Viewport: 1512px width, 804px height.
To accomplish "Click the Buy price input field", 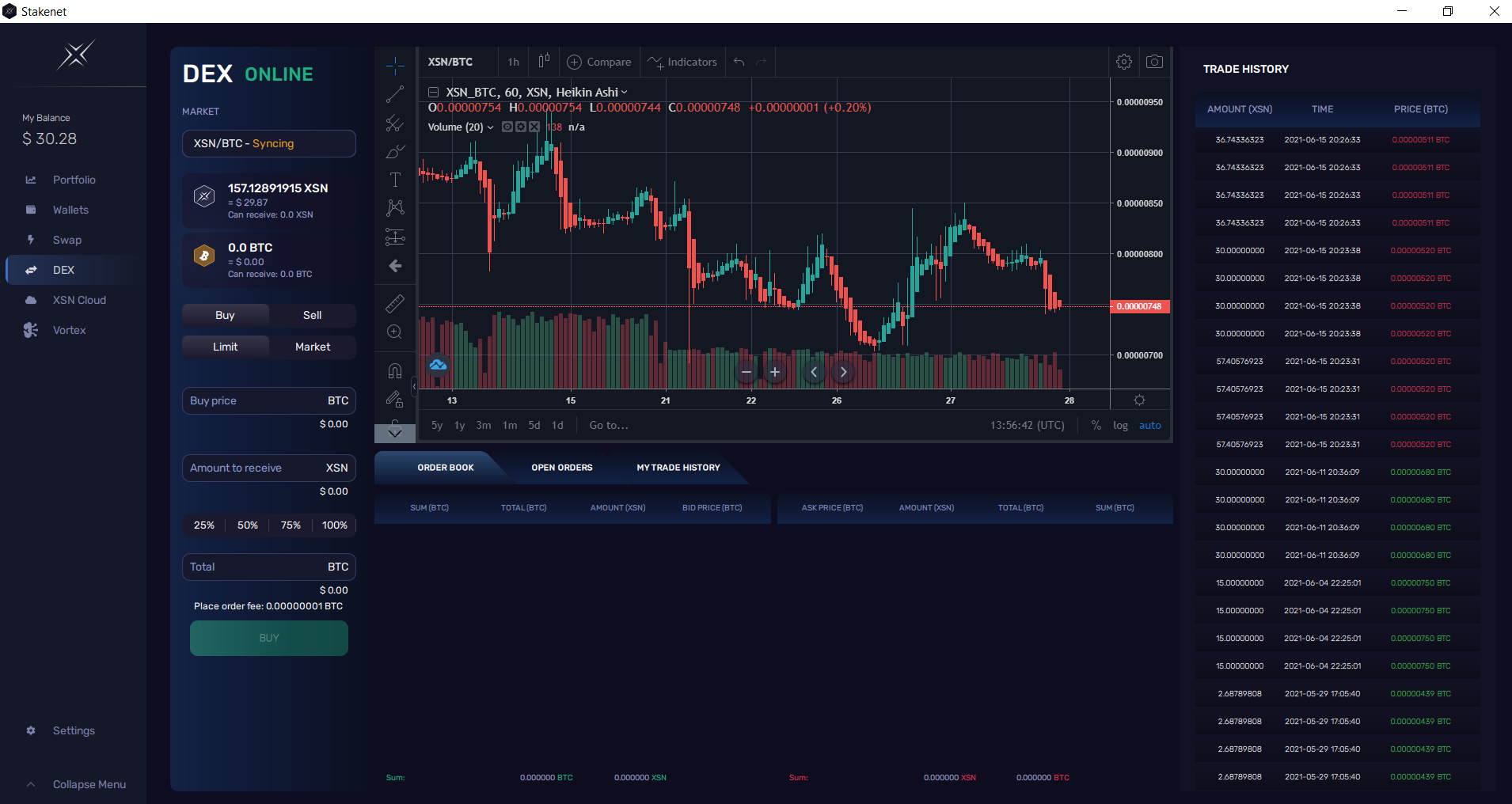I will point(269,401).
